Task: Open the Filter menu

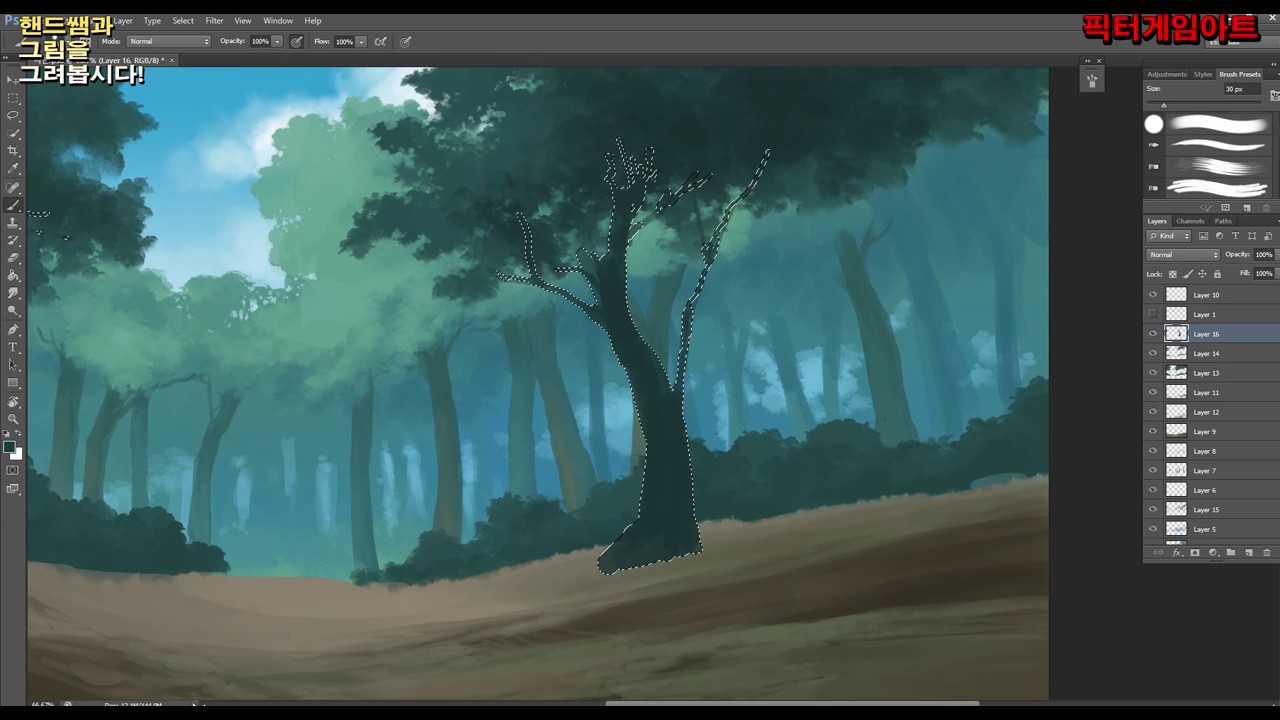Action: coord(214,21)
